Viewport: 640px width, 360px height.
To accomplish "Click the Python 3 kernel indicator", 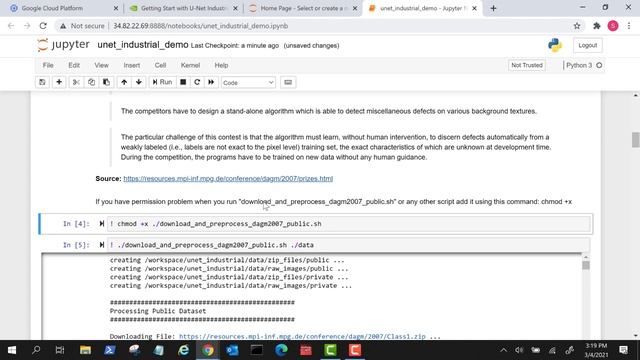I will coord(583,65).
